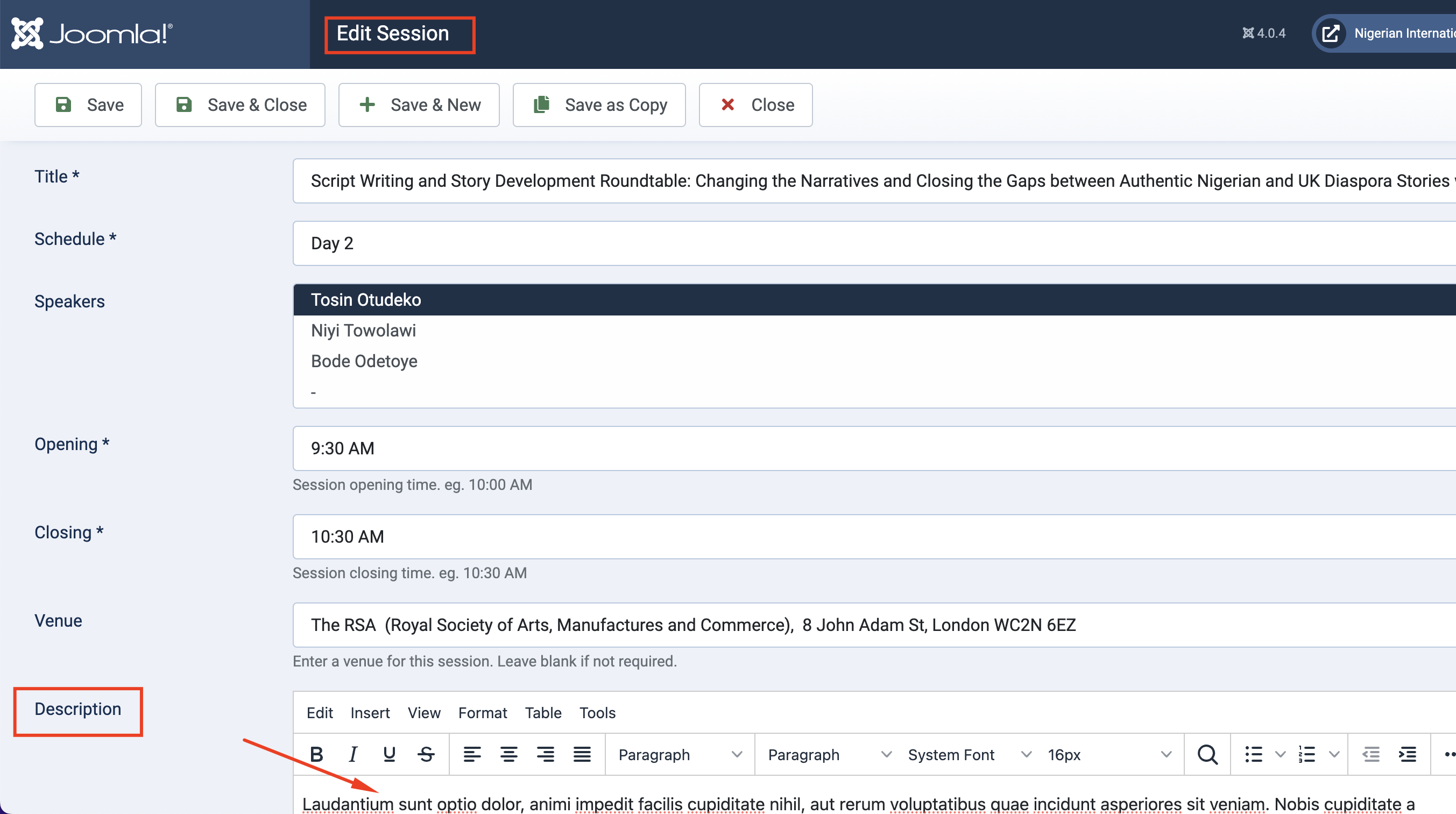Viewport: 1456px width, 814px height.
Task: Increase indent
Action: coord(1408,755)
